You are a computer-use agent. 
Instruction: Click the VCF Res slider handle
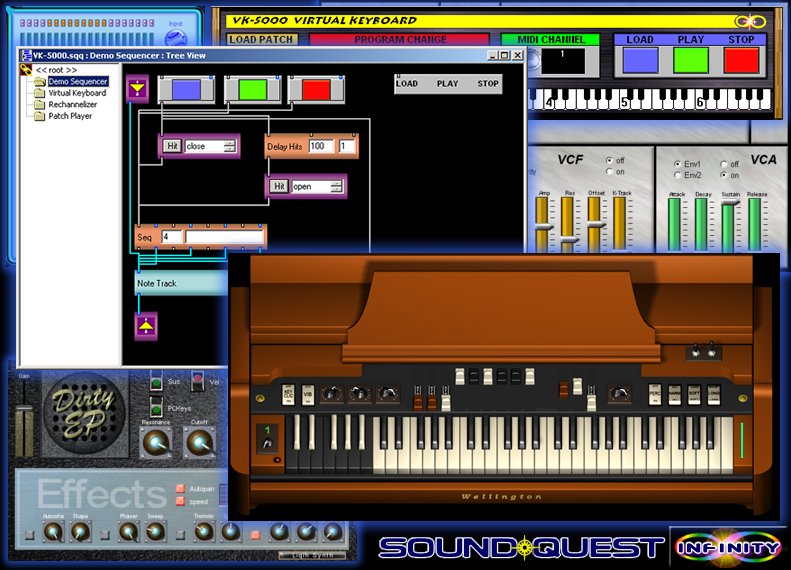569,241
